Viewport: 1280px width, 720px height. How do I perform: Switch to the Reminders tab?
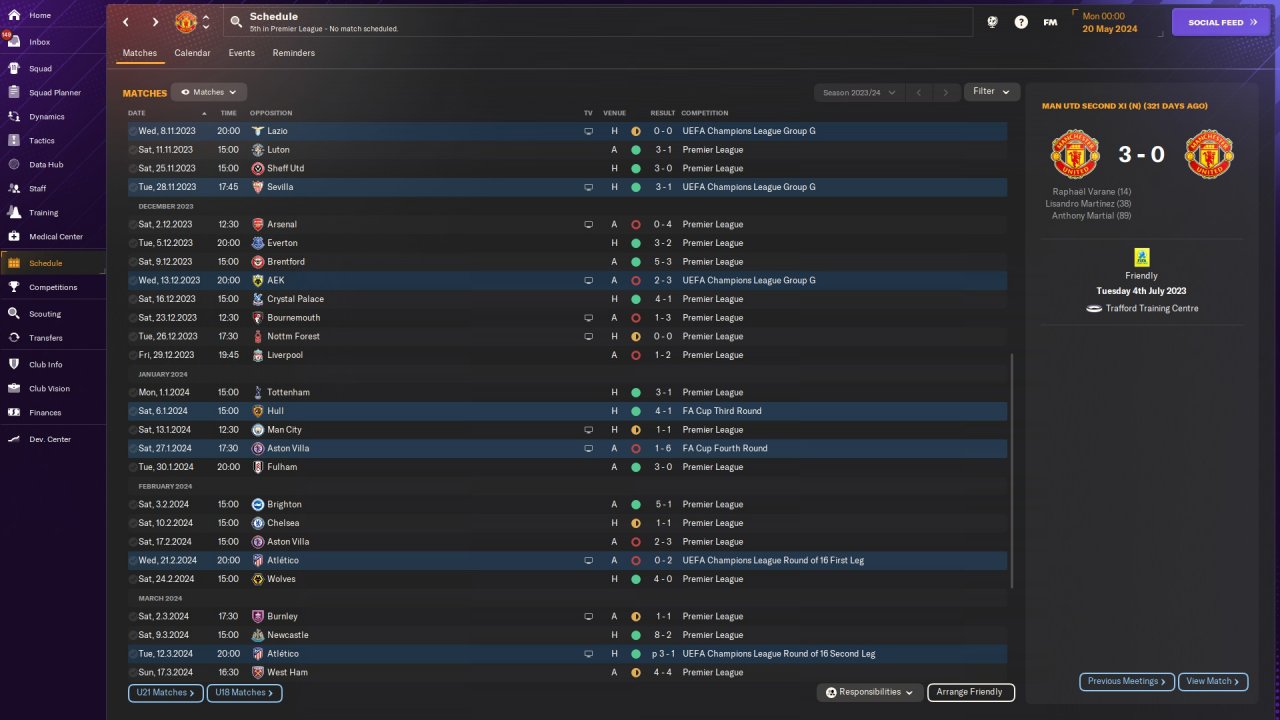click(293, 53)
